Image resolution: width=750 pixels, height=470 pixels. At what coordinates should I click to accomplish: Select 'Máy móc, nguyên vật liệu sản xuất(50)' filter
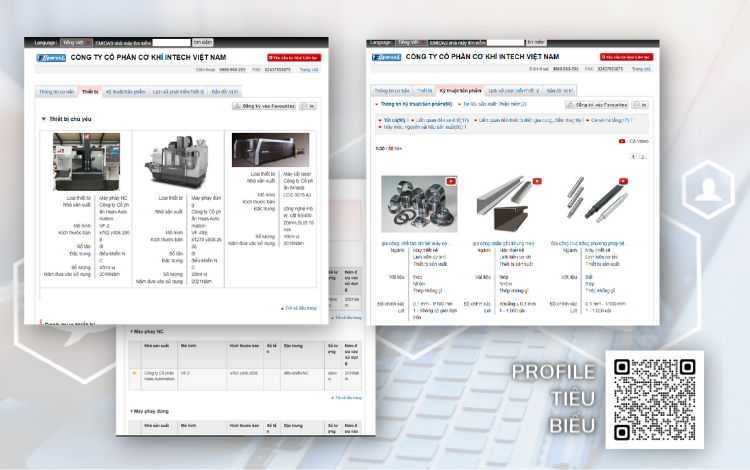pyautogui.click(x=423, y=127)
